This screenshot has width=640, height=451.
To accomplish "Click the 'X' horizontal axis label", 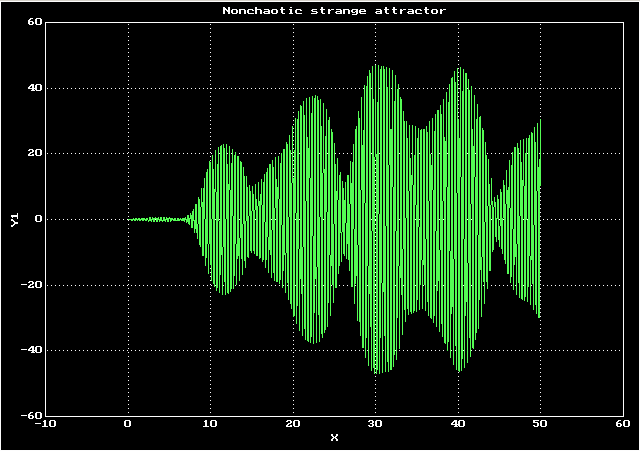I will pos(334,438).
